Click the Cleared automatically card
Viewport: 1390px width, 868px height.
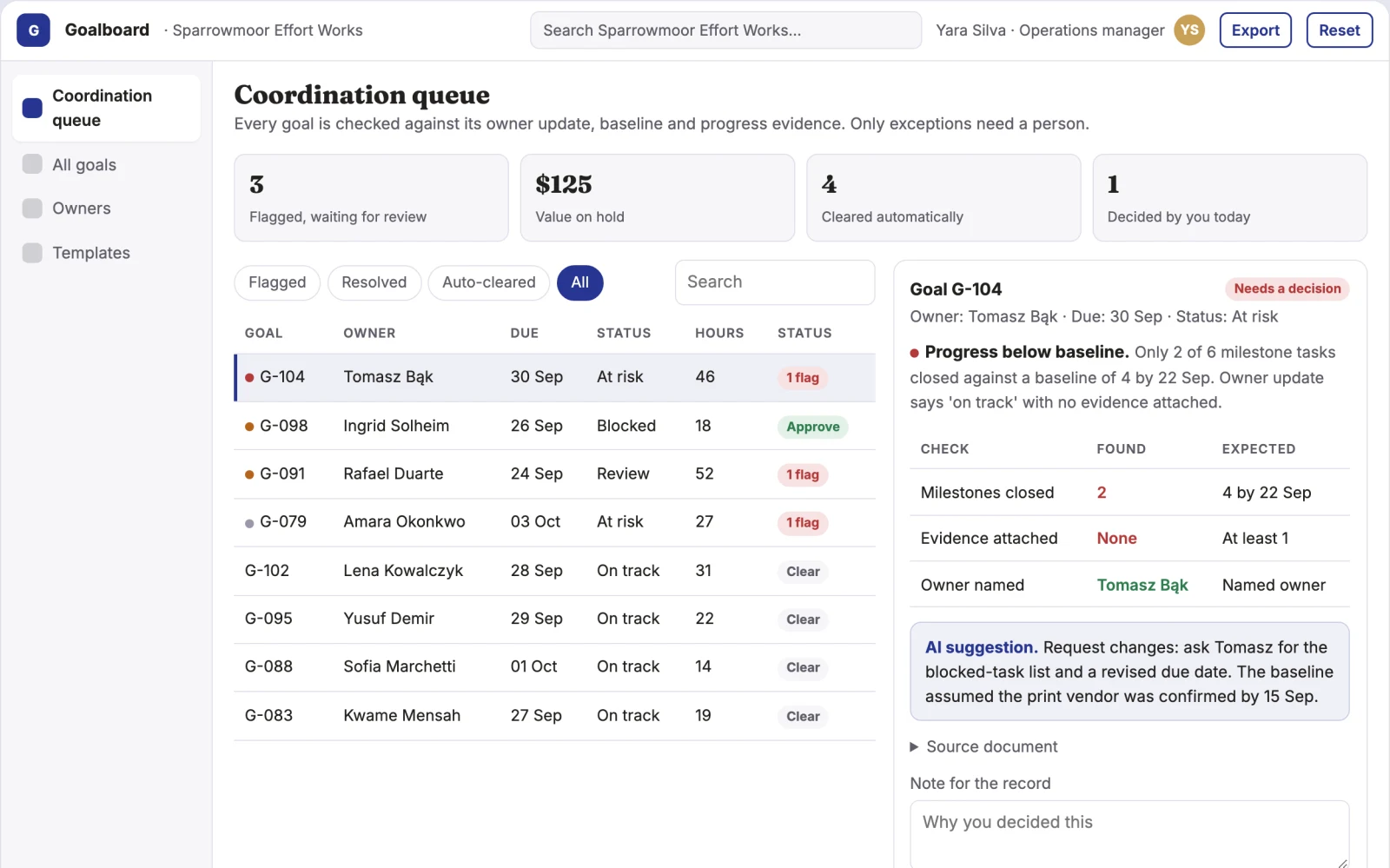click(943, 198)
